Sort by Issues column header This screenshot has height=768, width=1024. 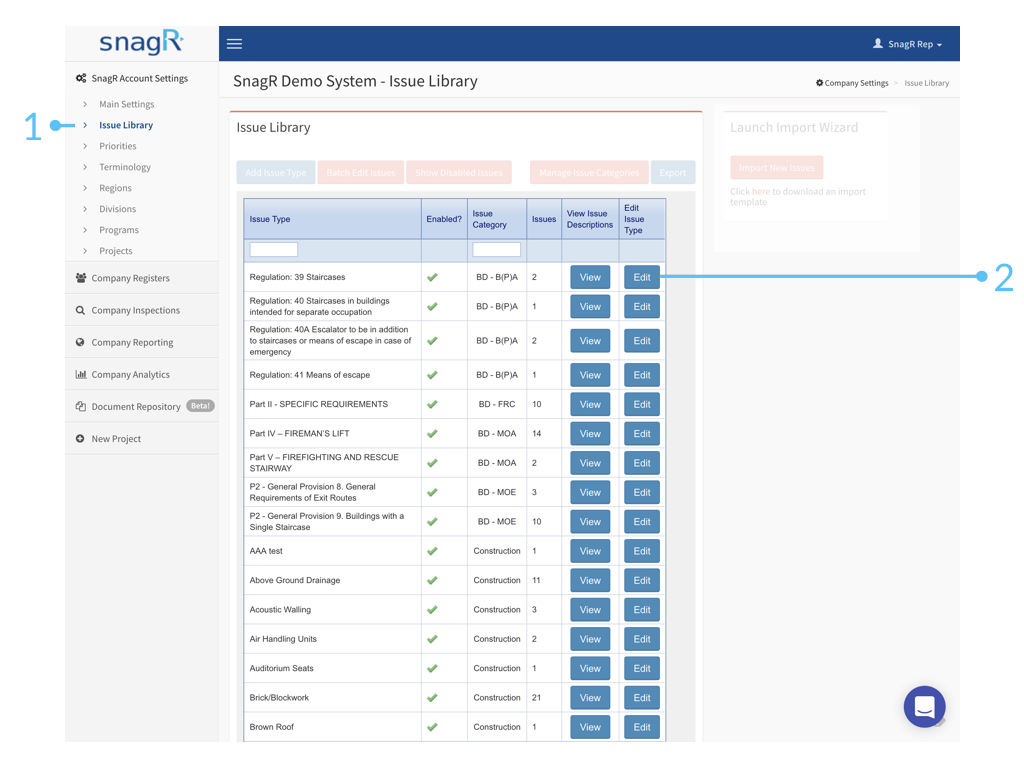pyautogui.click(x=544, y=219)
